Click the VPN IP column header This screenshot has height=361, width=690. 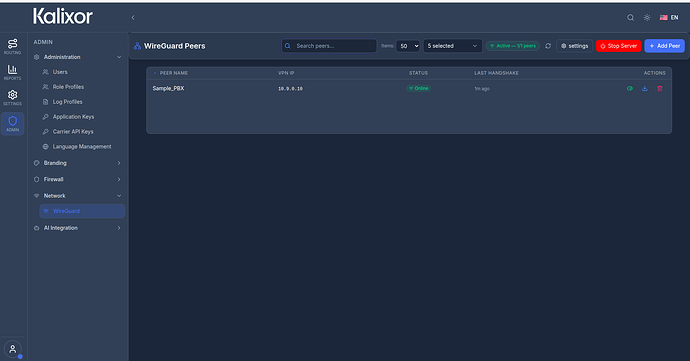coord(286,73)
